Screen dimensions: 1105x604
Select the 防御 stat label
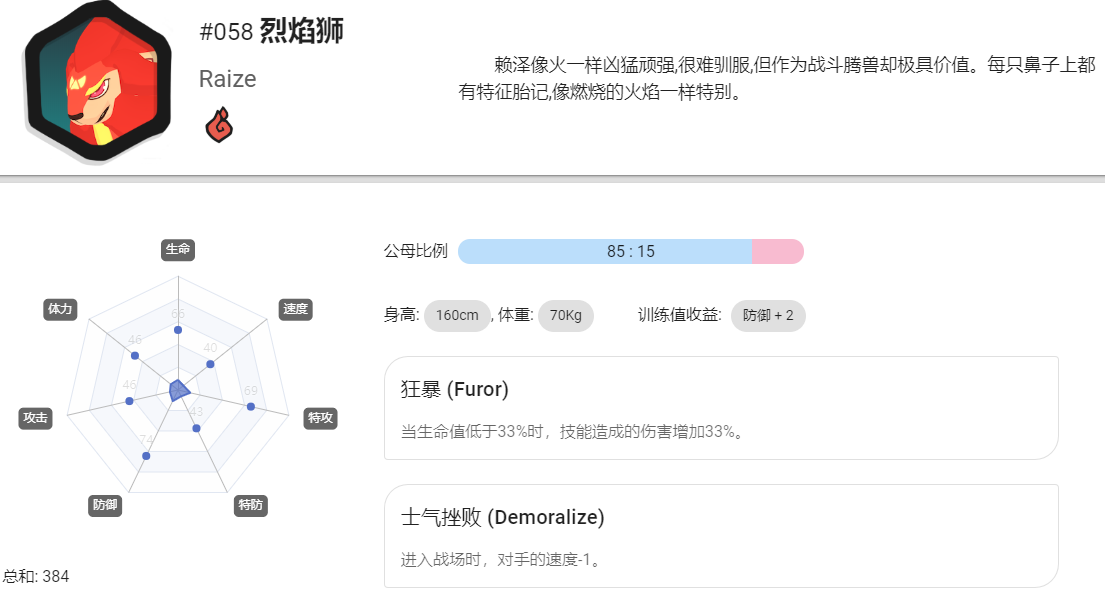click(x=105, y=505)
